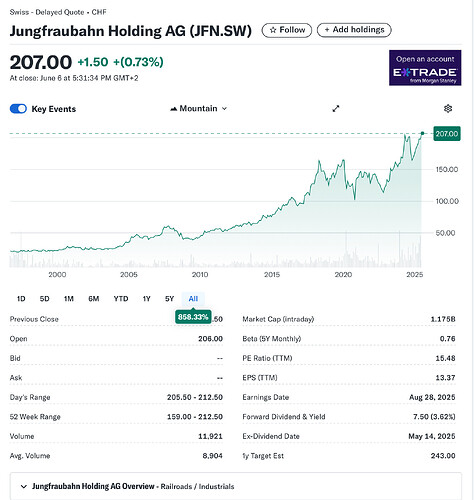Image resolution: width=474 pixels, height=500 pixels.
Task: Click the PE Ratio value 15.48
Action: click(x=445, y=358)
